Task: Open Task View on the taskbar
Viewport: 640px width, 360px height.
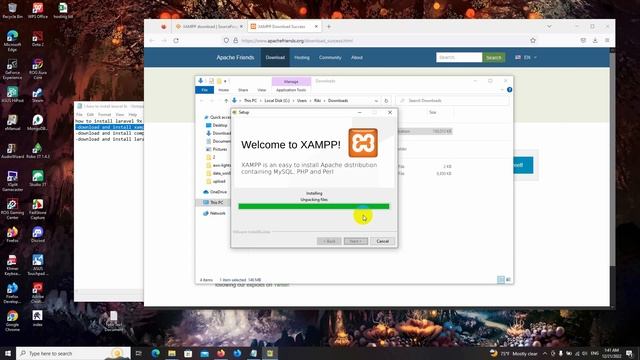Action: pyautogui.click(x=139, y=353)
